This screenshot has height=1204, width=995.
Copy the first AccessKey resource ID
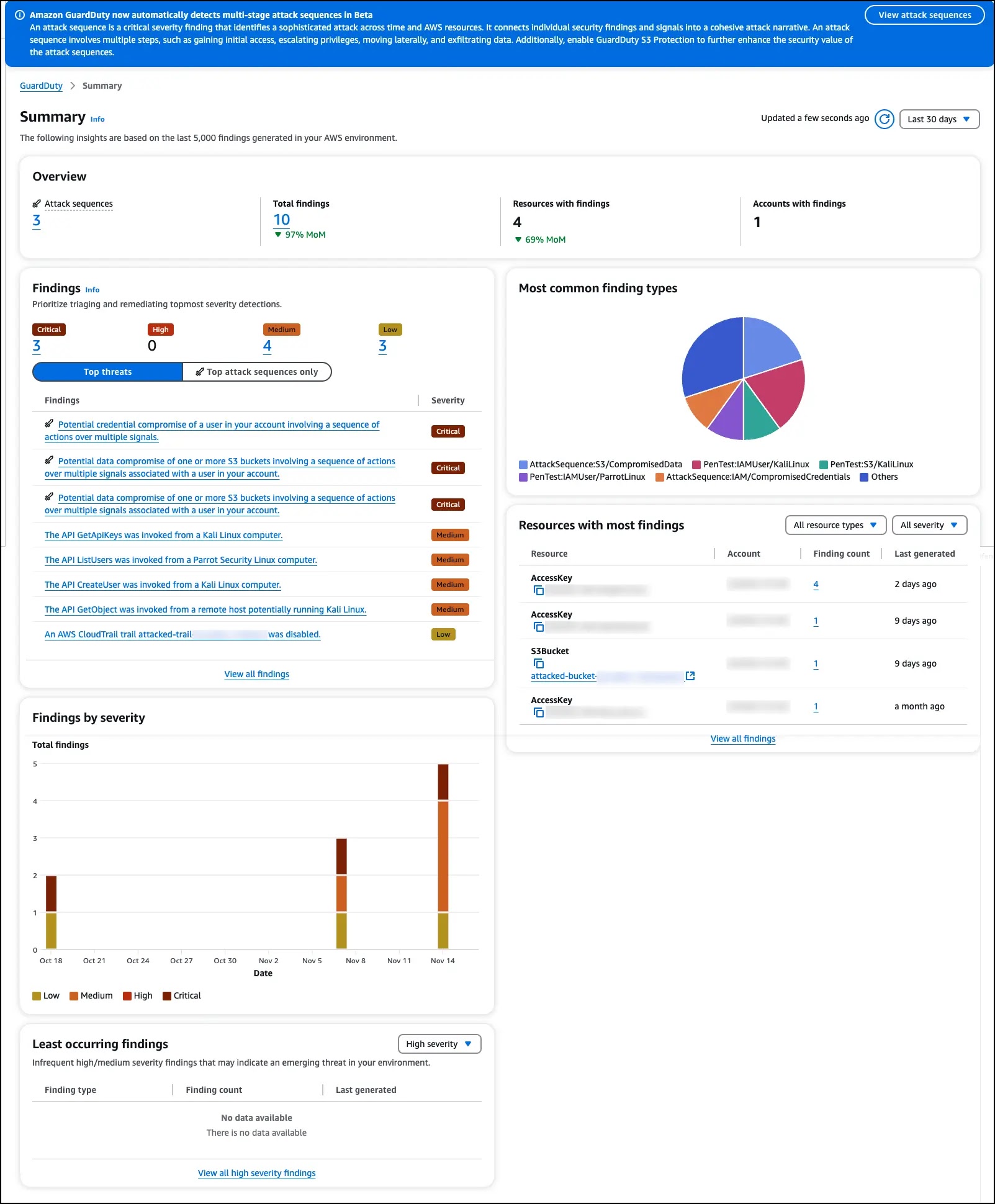pyautogui.click(x=539, y=590)
